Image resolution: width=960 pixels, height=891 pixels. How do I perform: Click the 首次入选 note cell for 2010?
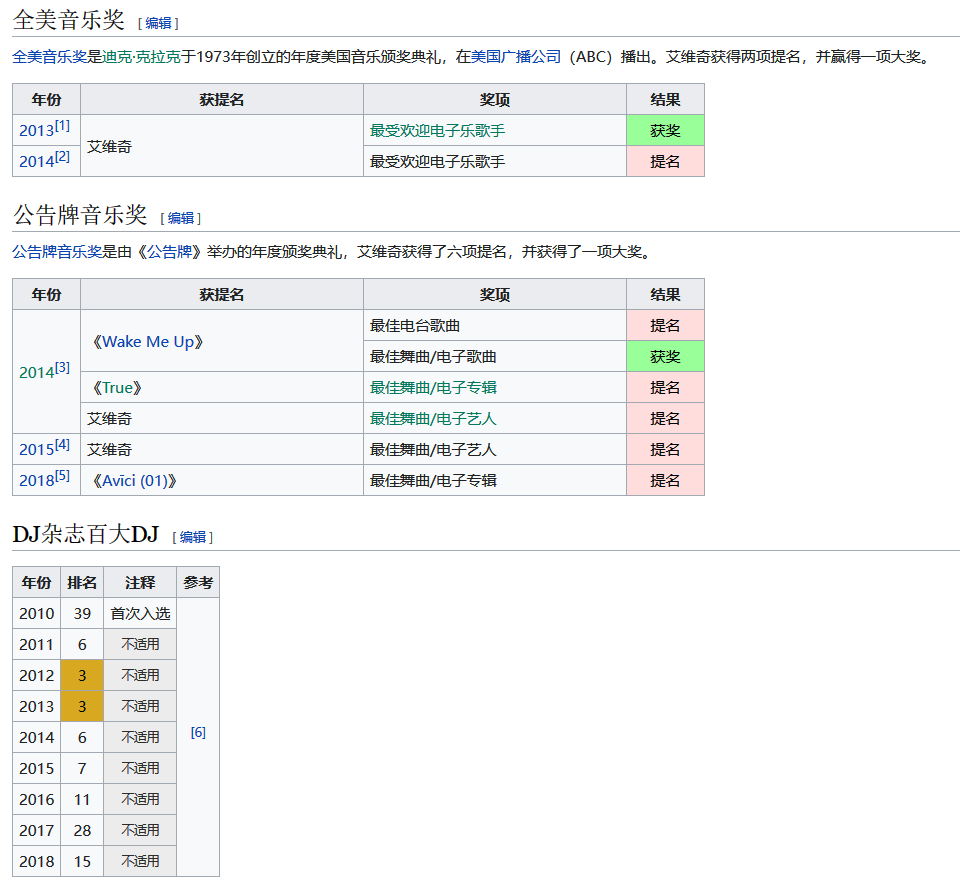pyautogui.click(x=140, y=614)
